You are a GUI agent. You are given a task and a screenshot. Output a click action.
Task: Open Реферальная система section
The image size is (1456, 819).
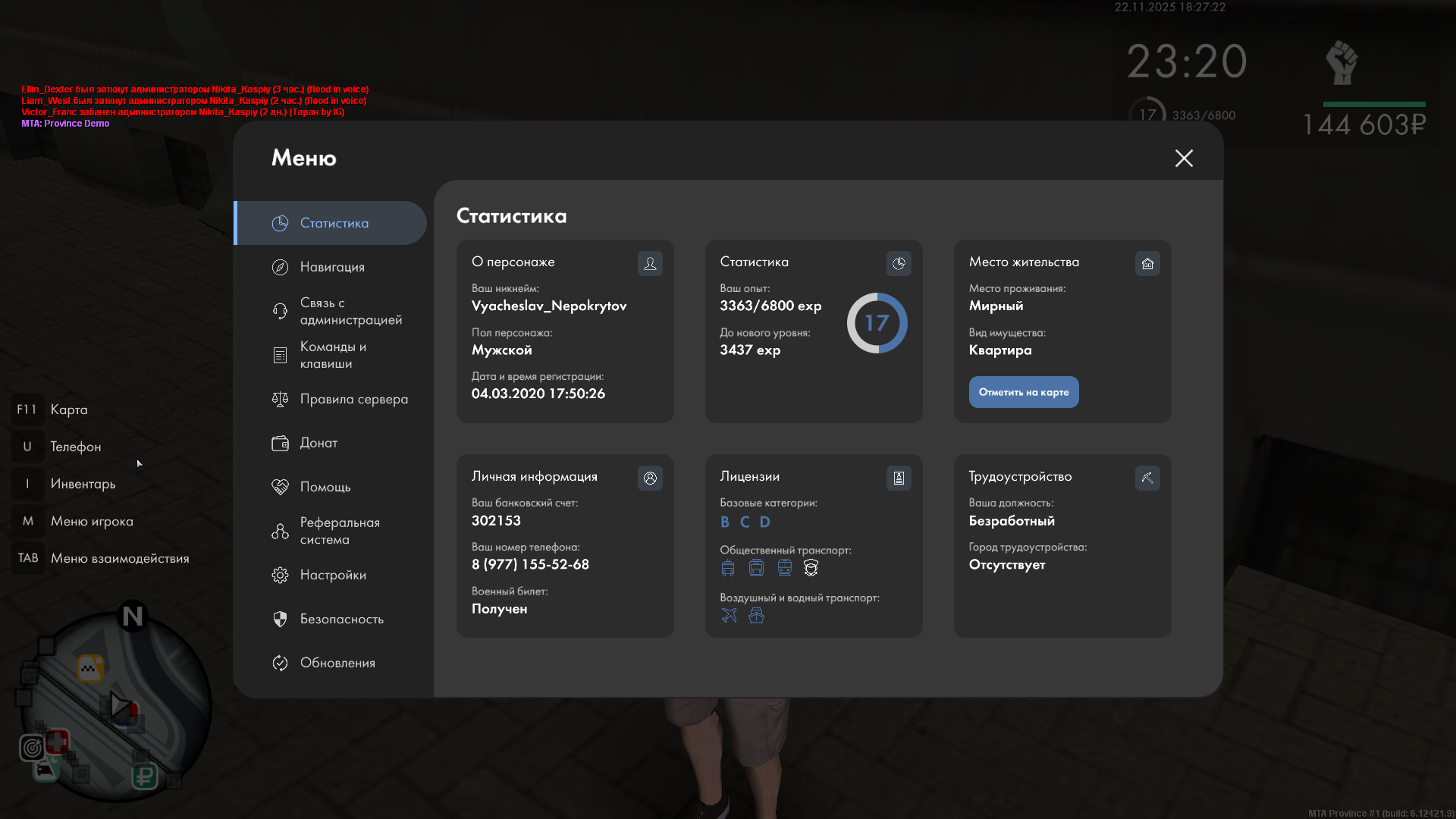pyautogui.click(x=339, y=531)
